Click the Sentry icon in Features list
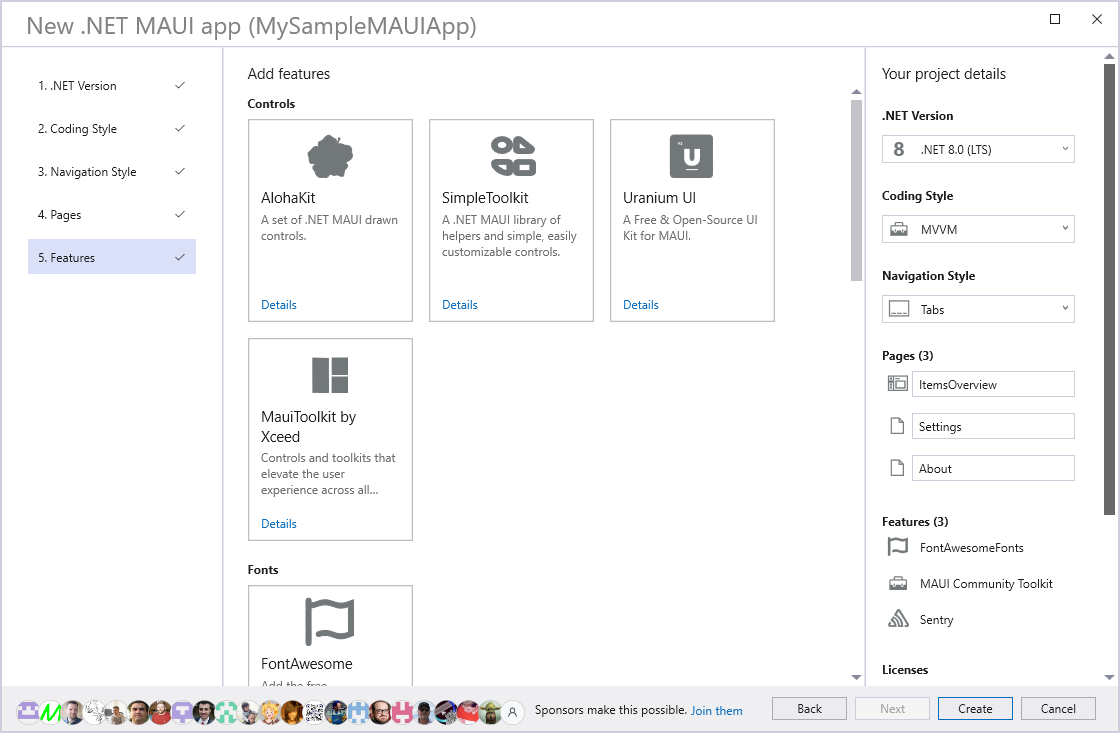The height and width of the screenshot is (733, 1120). point(898,620)
